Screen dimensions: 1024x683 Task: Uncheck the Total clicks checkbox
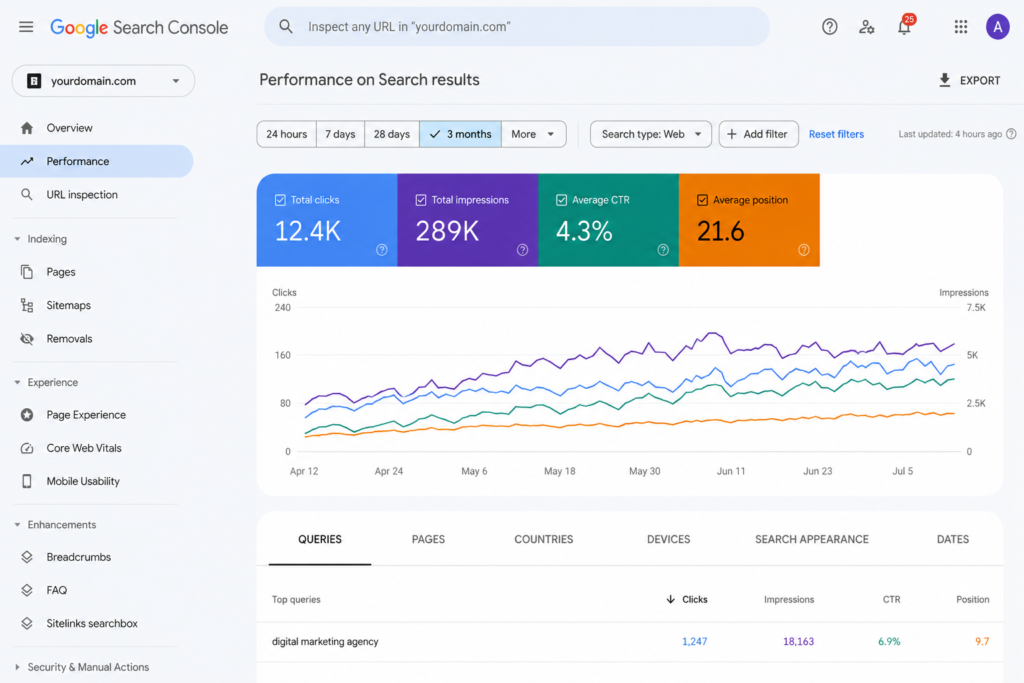pyautogui.click(x=280, y=200)
